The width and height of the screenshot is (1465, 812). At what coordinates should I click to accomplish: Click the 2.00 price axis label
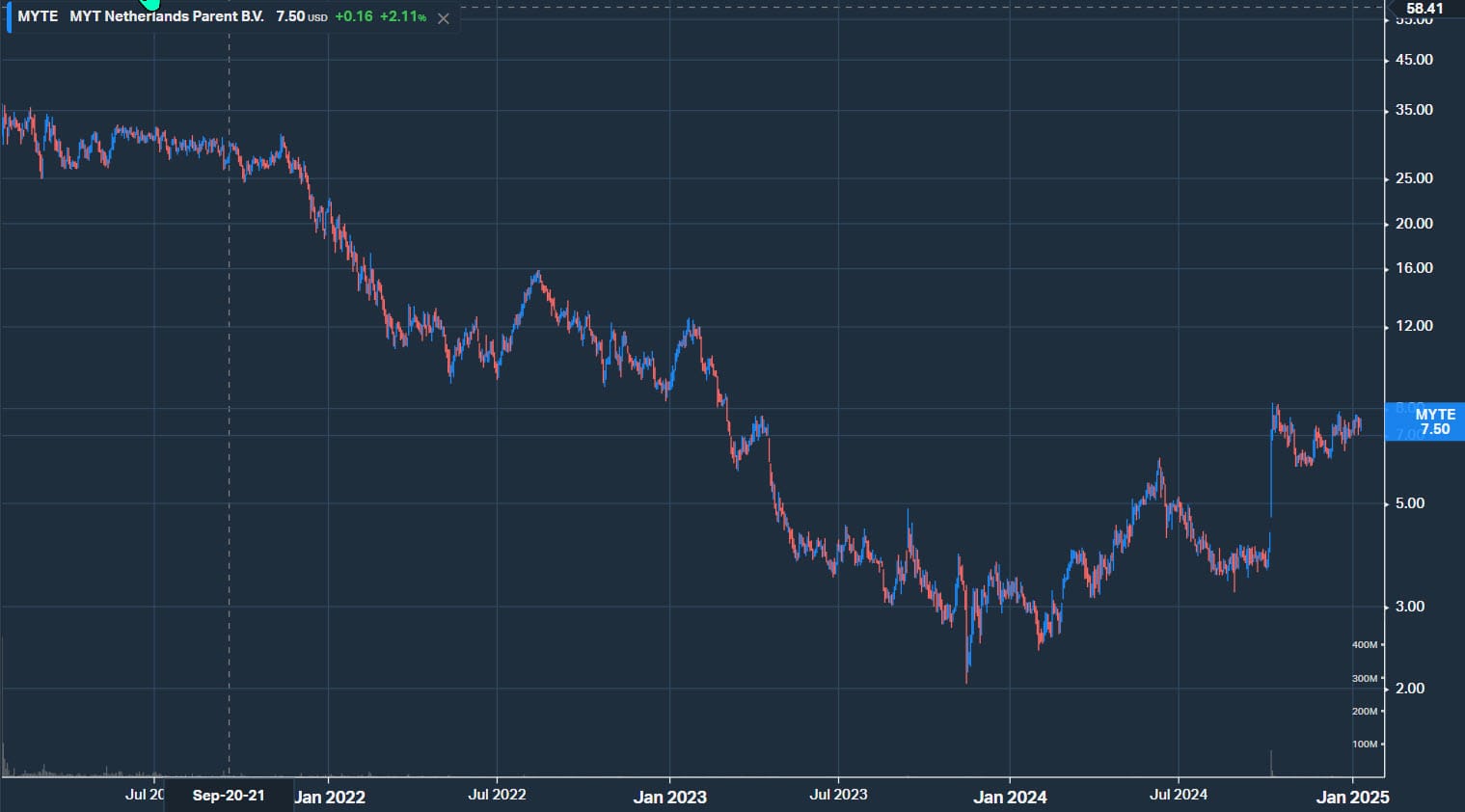pyautogui.click(x=1409, y=689)
